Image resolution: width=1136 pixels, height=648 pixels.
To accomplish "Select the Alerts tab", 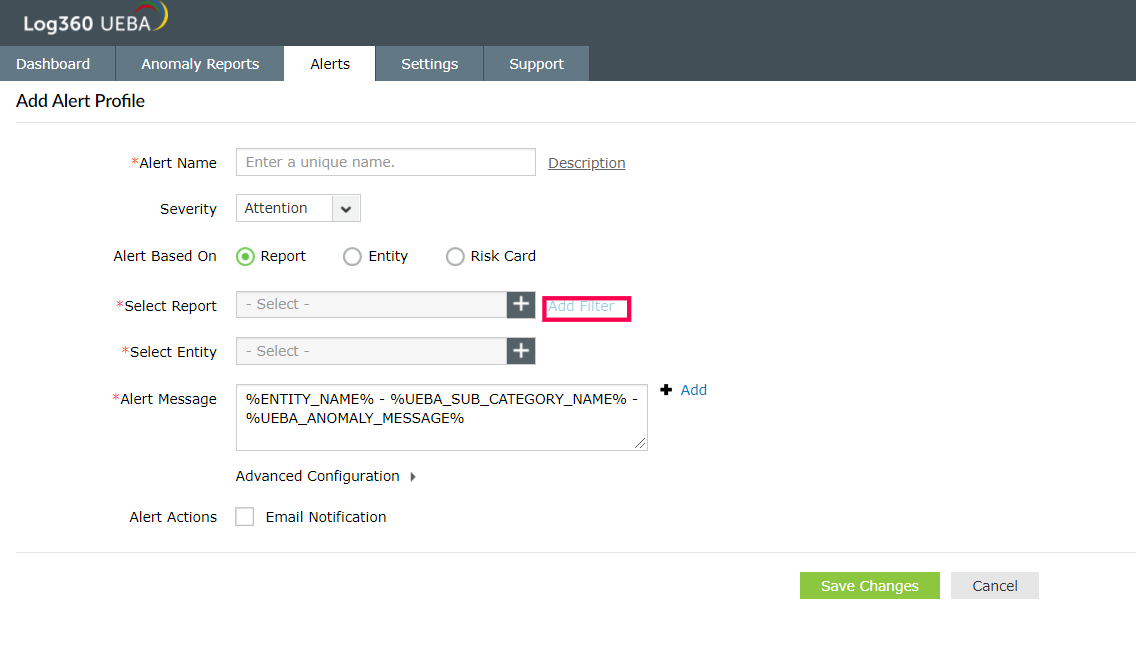I will tap(330, 64).
